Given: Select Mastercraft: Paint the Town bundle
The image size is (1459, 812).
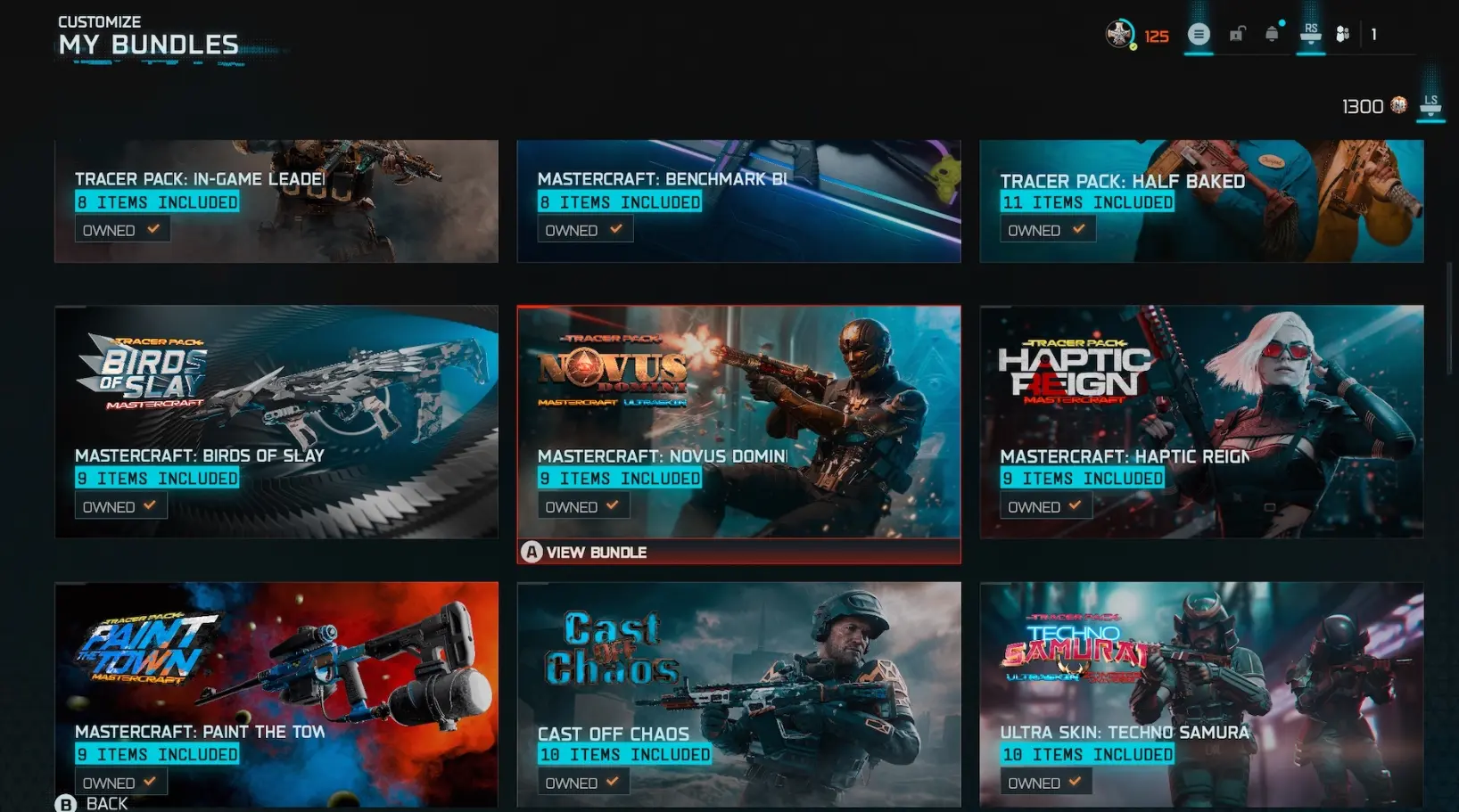Looking at the screenshot, I should coord(276,694).
